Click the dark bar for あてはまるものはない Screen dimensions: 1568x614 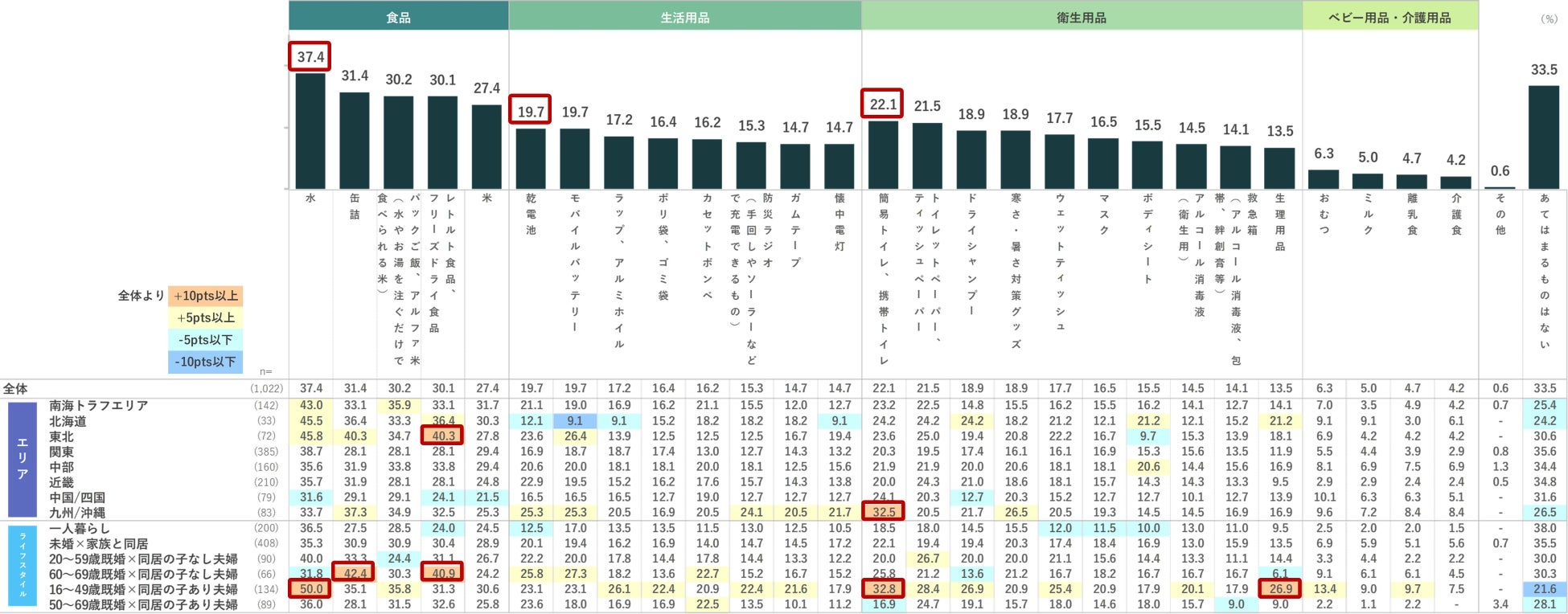1544,137
